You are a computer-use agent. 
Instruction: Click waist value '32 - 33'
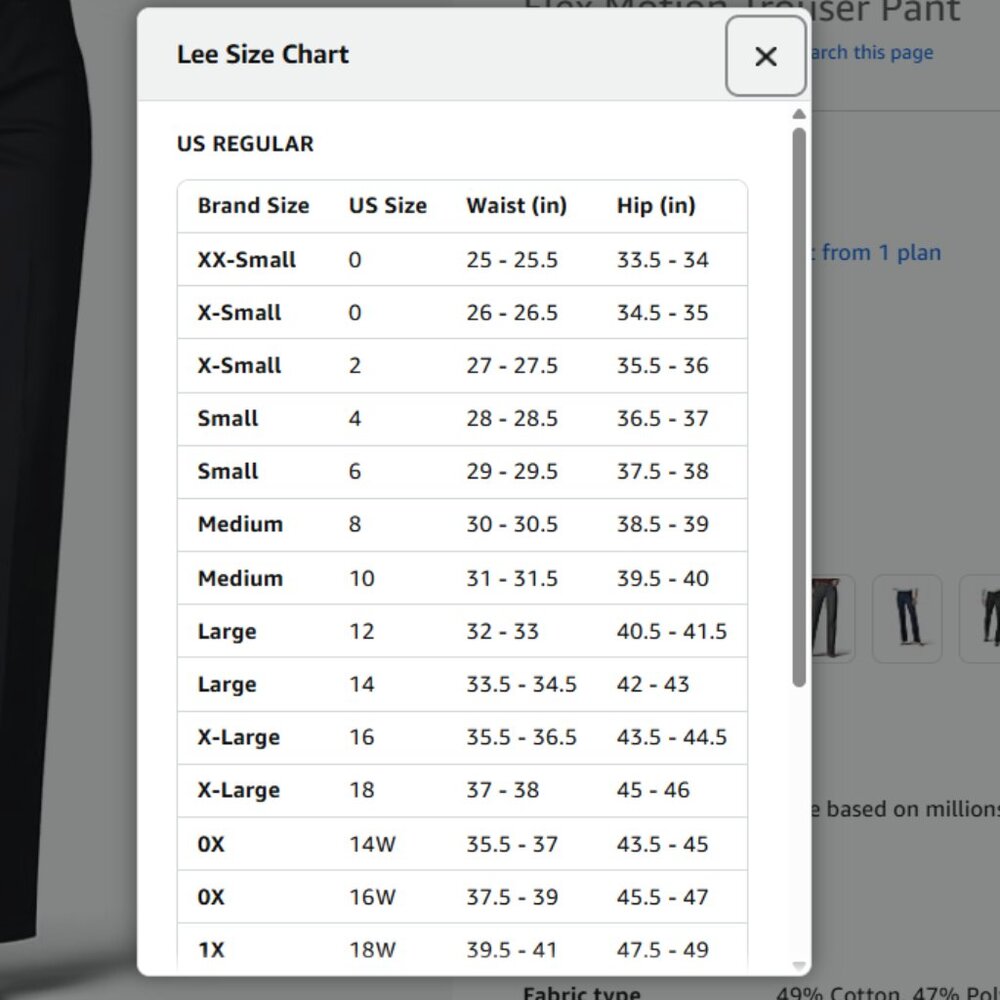503,631
